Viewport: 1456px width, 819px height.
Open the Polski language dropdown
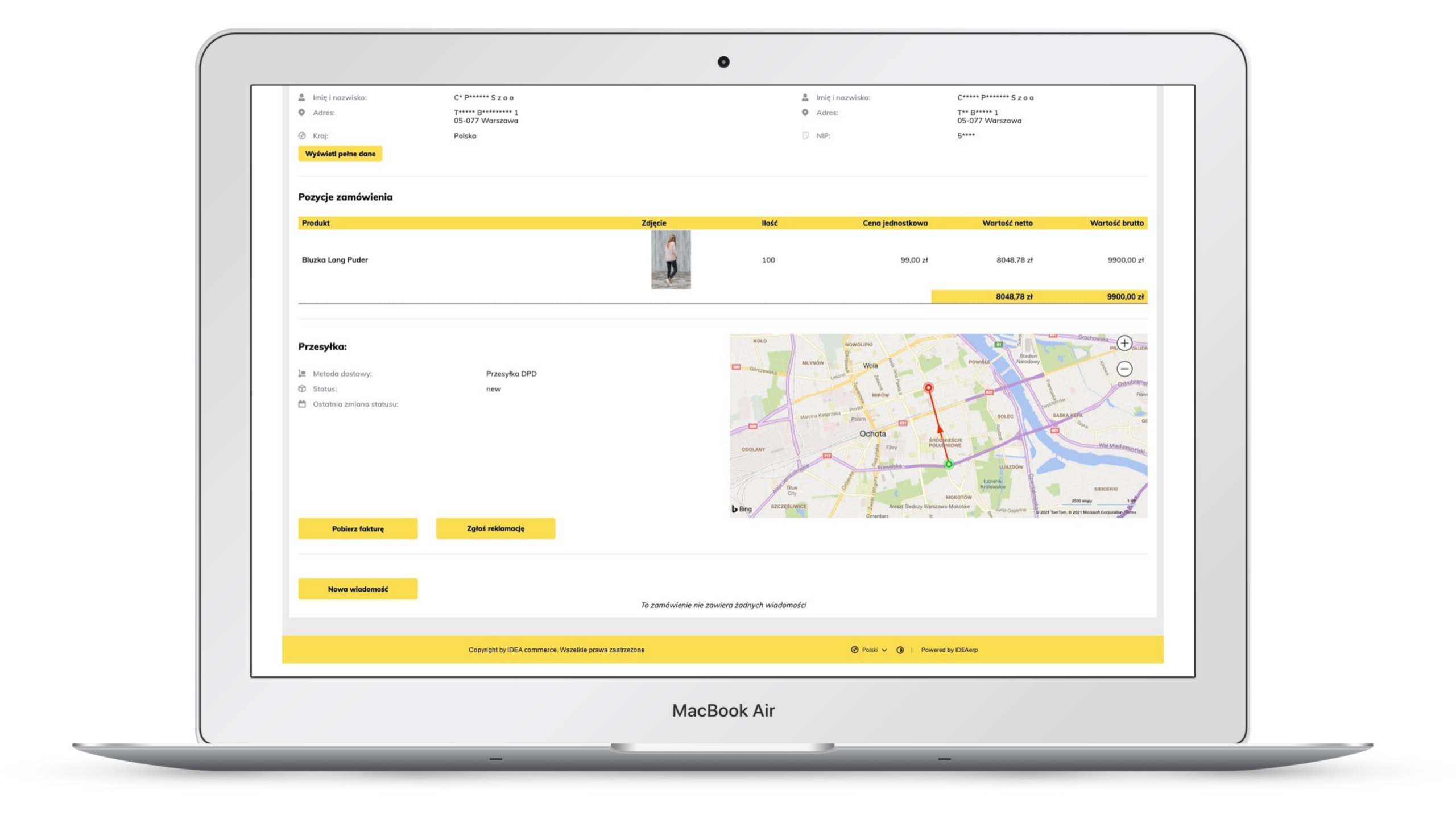[x=874, y=650]
